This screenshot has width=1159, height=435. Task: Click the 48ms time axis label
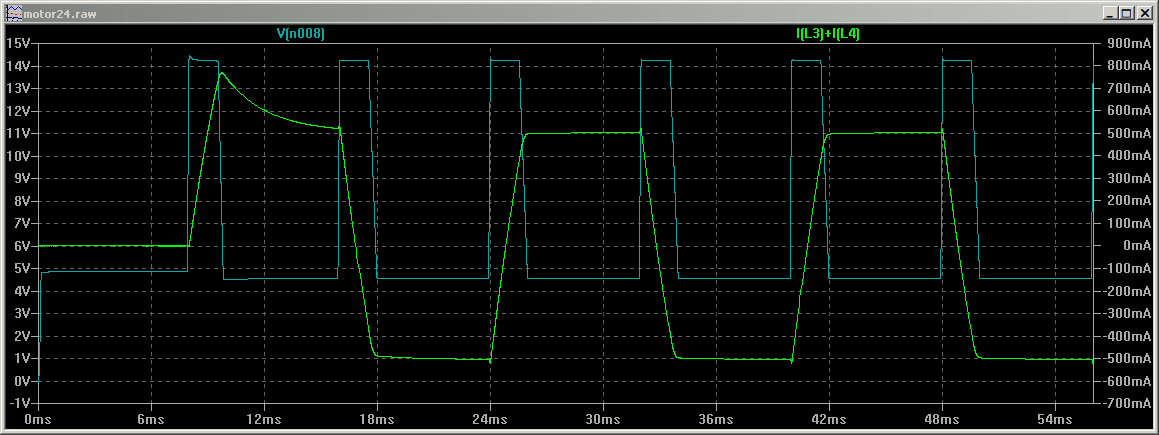[942, 419]
